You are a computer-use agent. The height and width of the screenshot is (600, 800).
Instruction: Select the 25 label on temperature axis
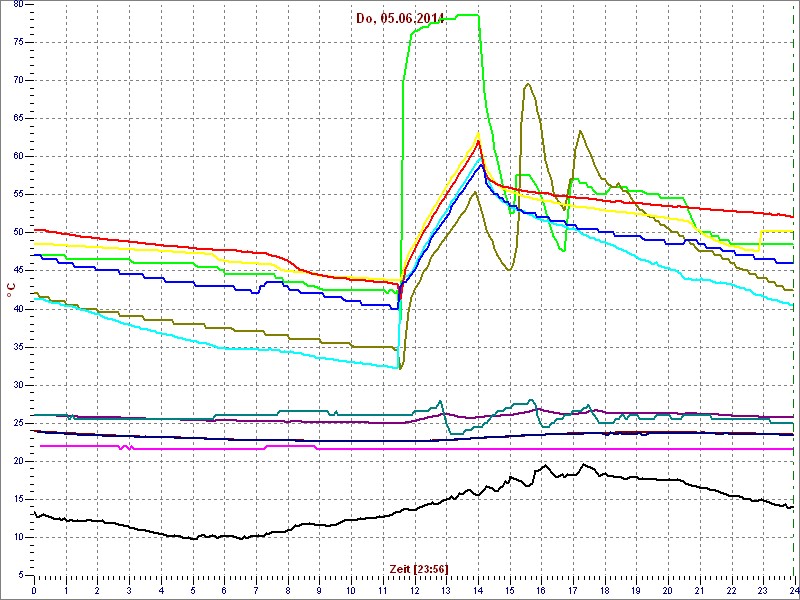pyautogui.click(x=18, y=423)
